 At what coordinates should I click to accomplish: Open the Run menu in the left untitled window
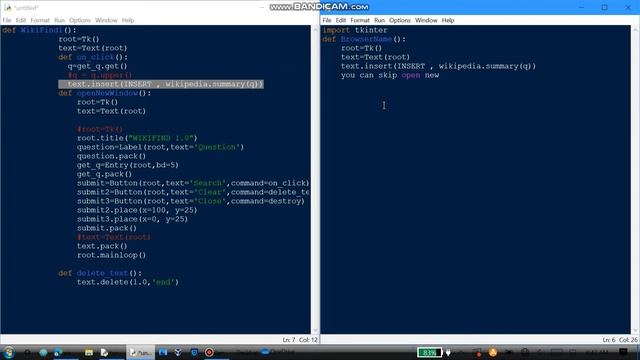point(60,20)
